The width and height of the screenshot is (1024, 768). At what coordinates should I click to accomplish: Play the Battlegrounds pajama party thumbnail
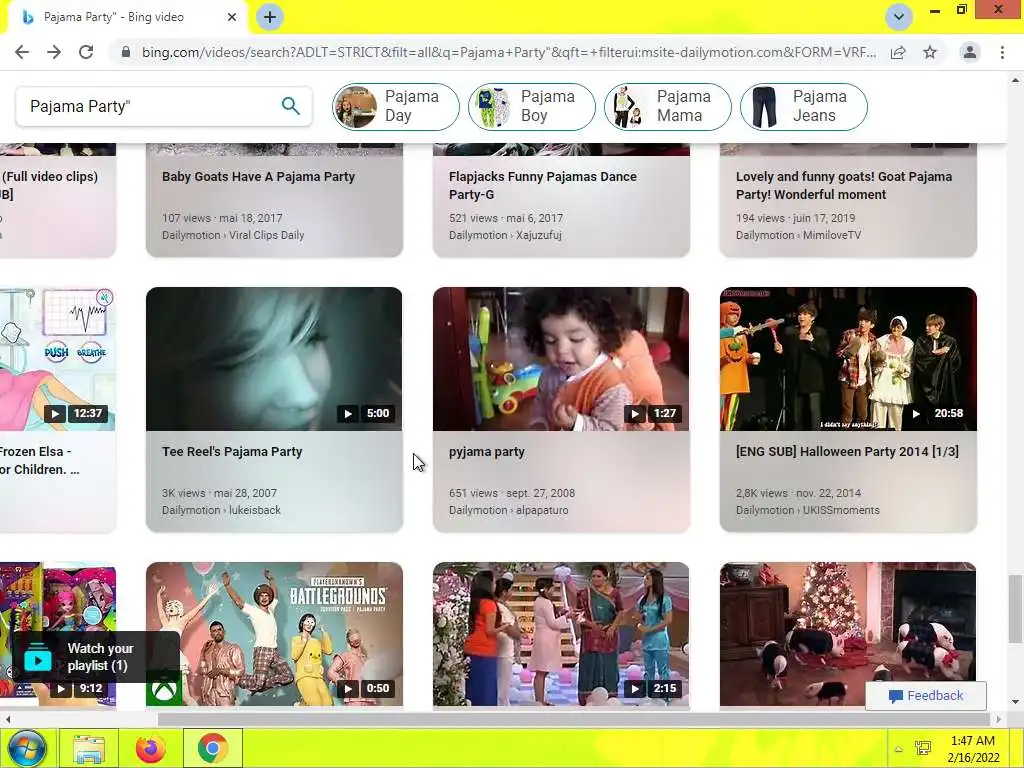[x=274, y=633]
